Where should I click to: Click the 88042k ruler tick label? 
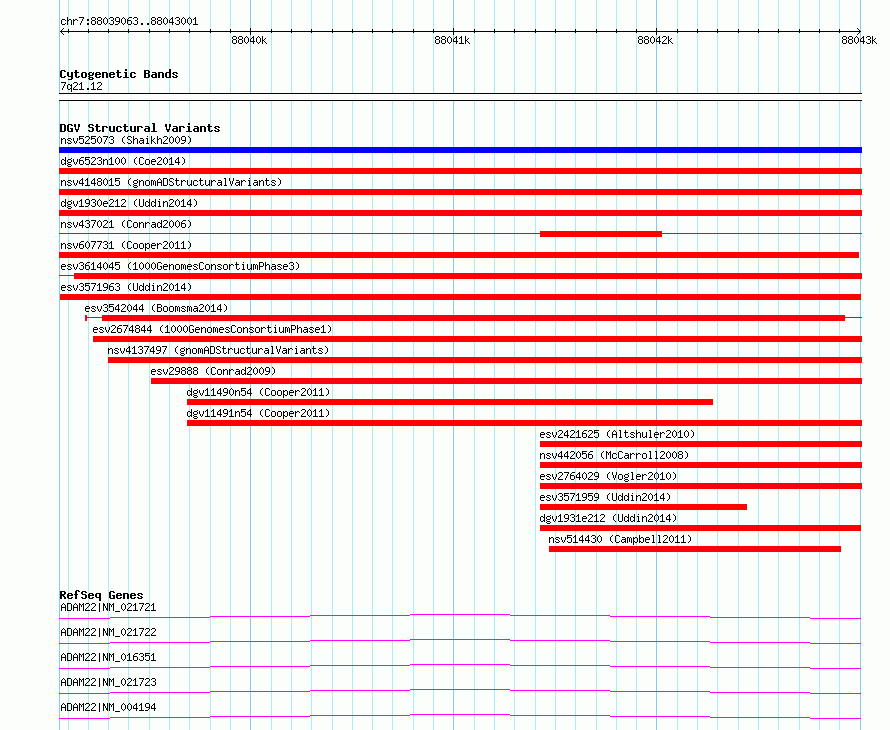[x=655, y=40]
